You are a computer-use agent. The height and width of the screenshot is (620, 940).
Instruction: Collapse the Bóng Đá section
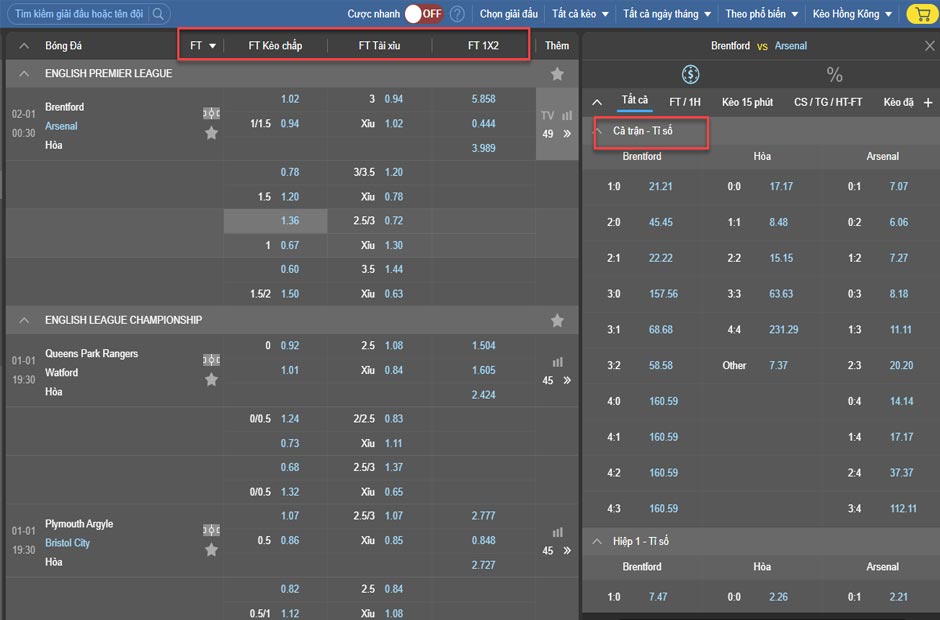pos(24,46)
